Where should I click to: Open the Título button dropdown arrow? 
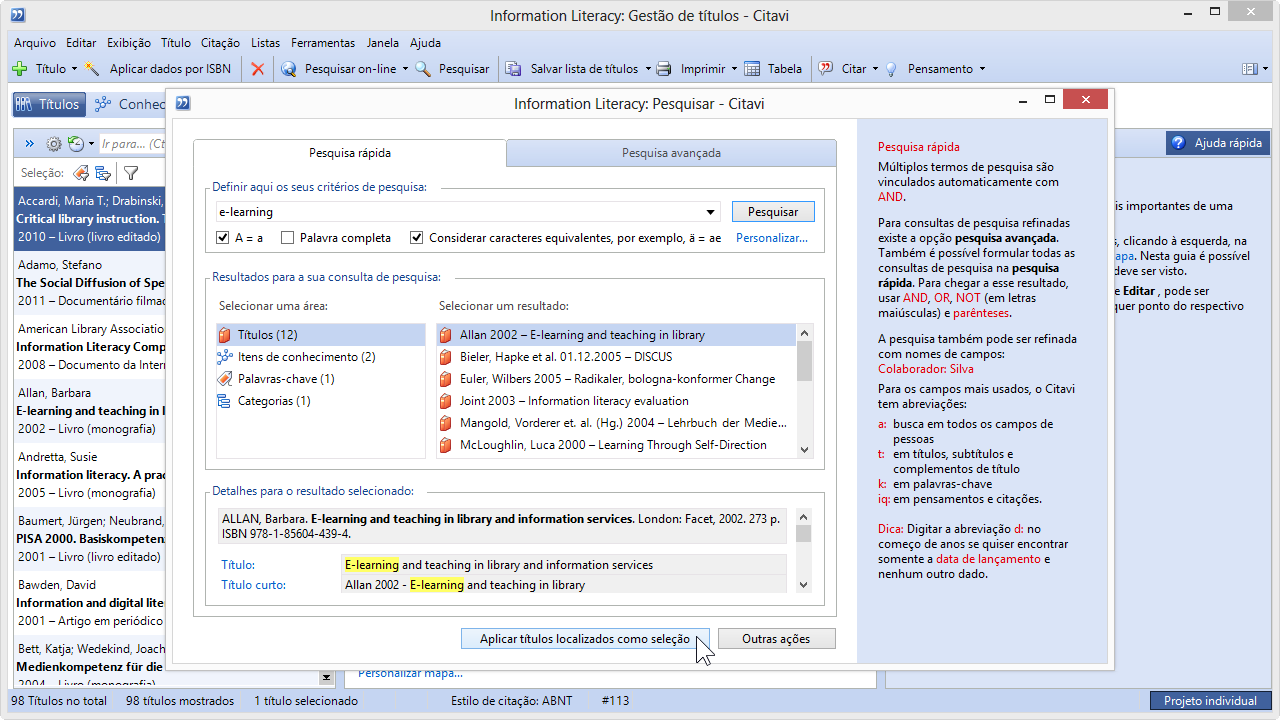pos(74,69)
